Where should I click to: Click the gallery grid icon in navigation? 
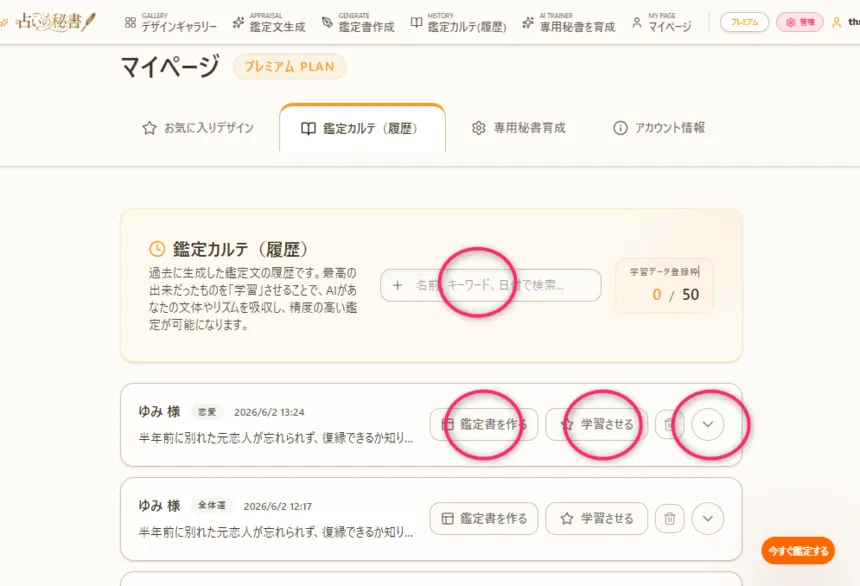click(130, 22)
